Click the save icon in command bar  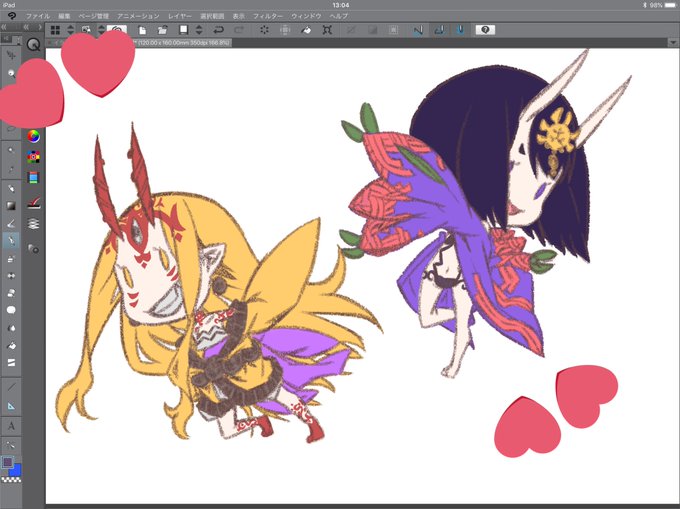[x=183, y=30]
